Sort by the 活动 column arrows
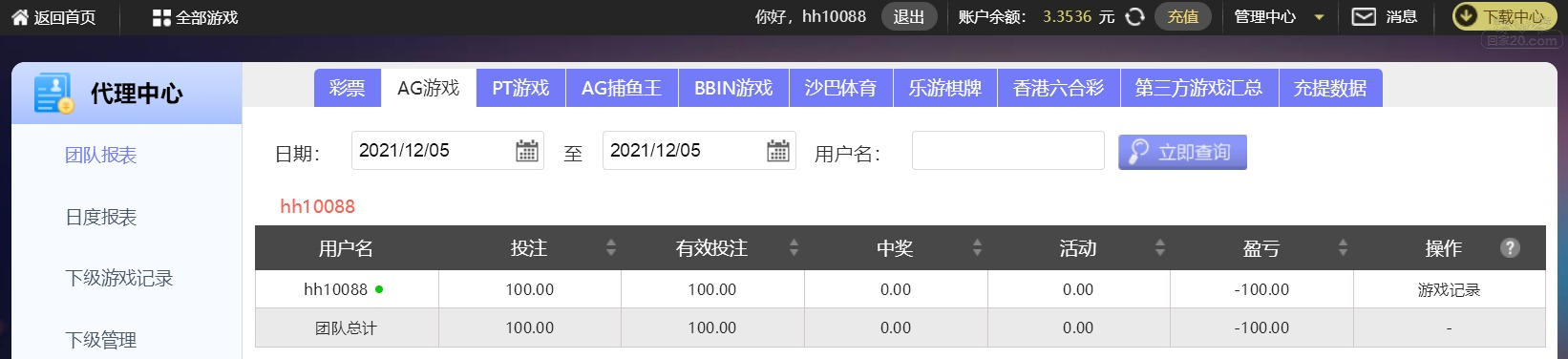Screen dimensions: 1568x359 1160,248
